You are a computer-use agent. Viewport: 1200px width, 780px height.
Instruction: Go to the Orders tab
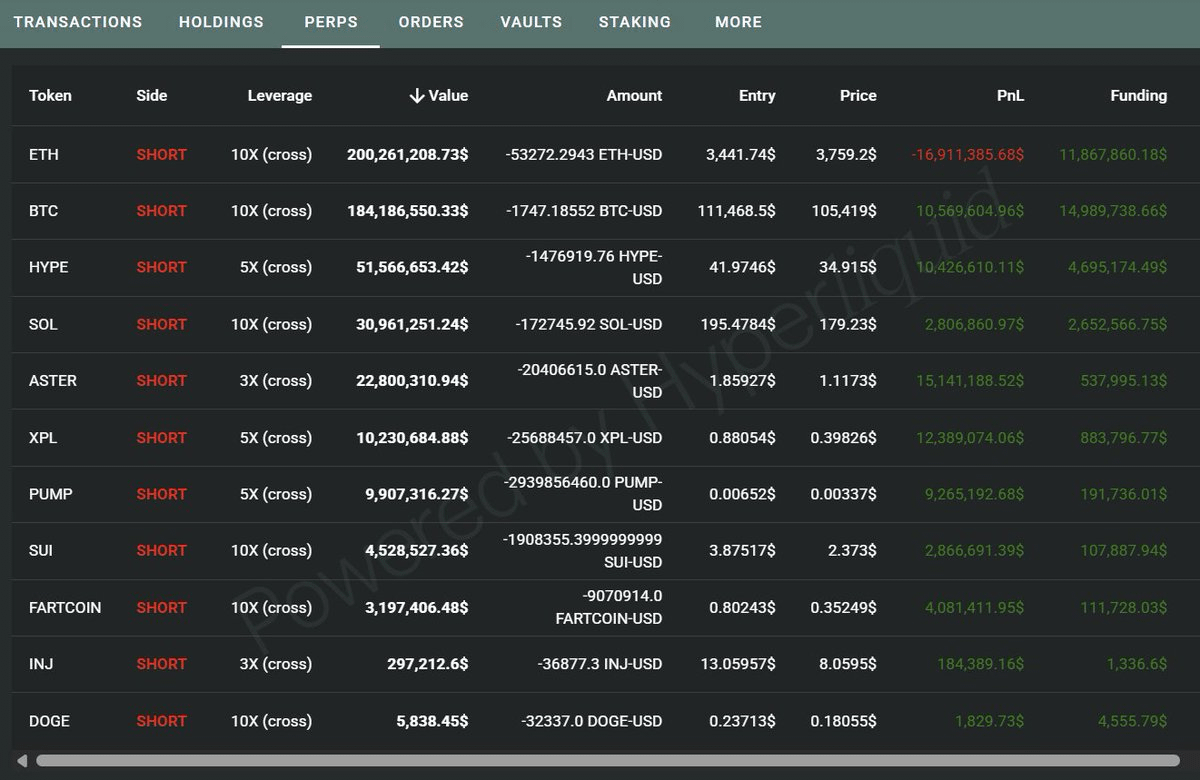(x=431, y=21)
